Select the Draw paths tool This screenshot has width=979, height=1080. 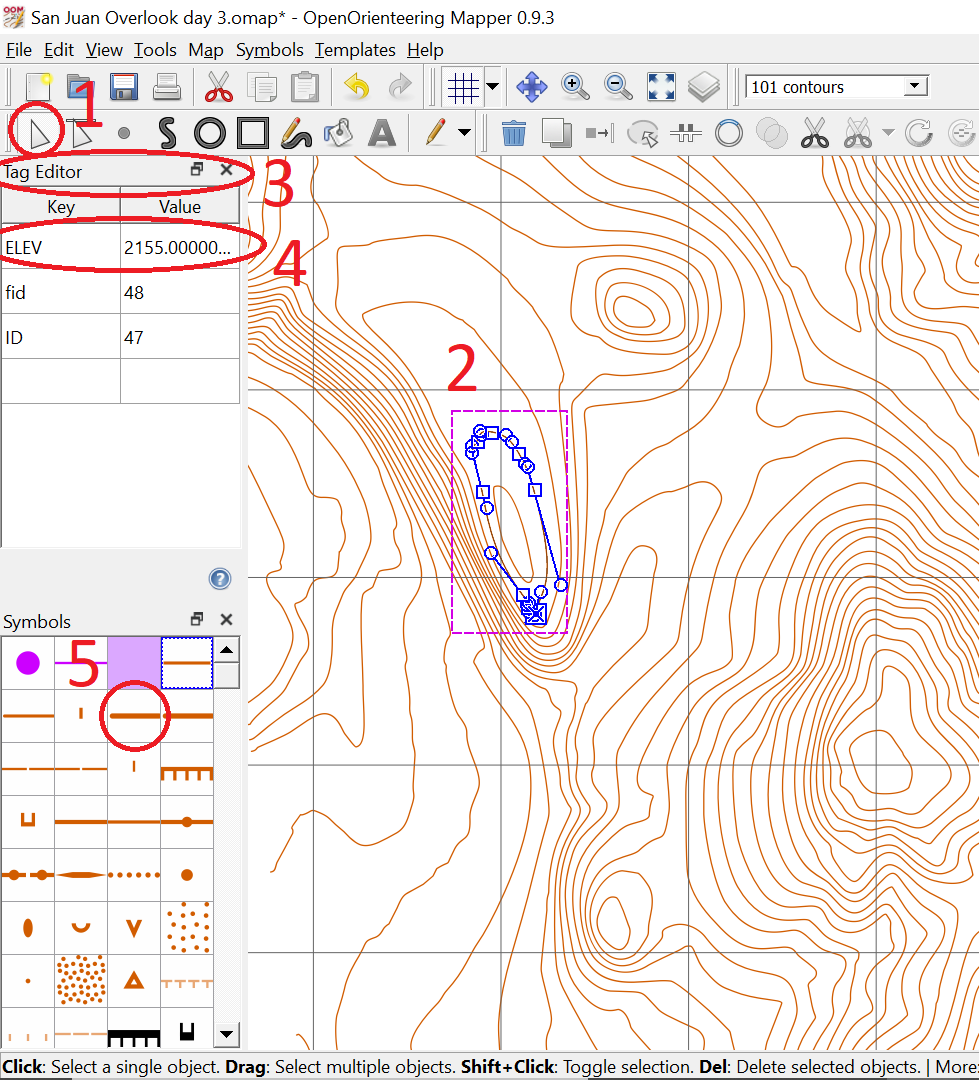tap(167, 132)
